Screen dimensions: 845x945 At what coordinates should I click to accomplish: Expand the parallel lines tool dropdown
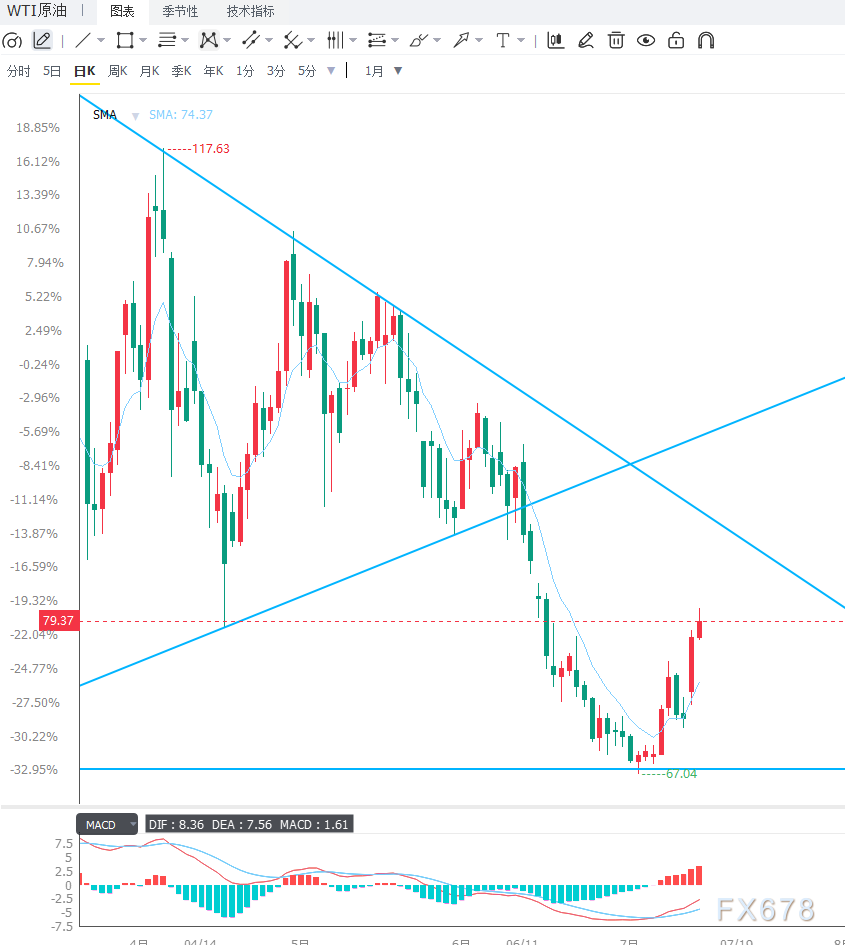pos(185,40)
